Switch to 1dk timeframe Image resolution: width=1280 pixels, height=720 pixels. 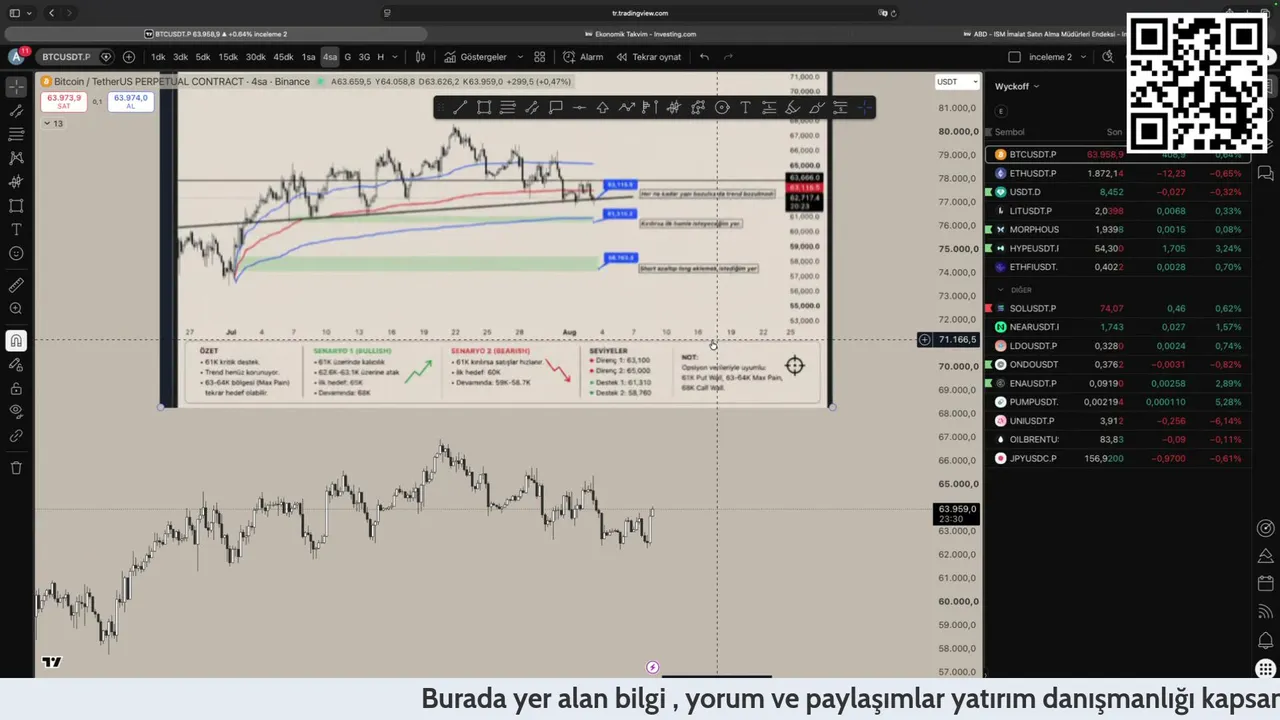click(158, 57)
